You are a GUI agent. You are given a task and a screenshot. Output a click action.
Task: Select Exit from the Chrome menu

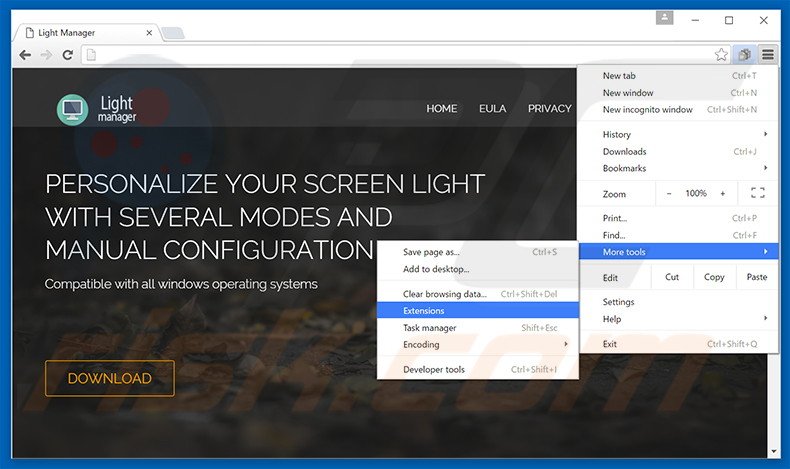click(x=678, y=344)
